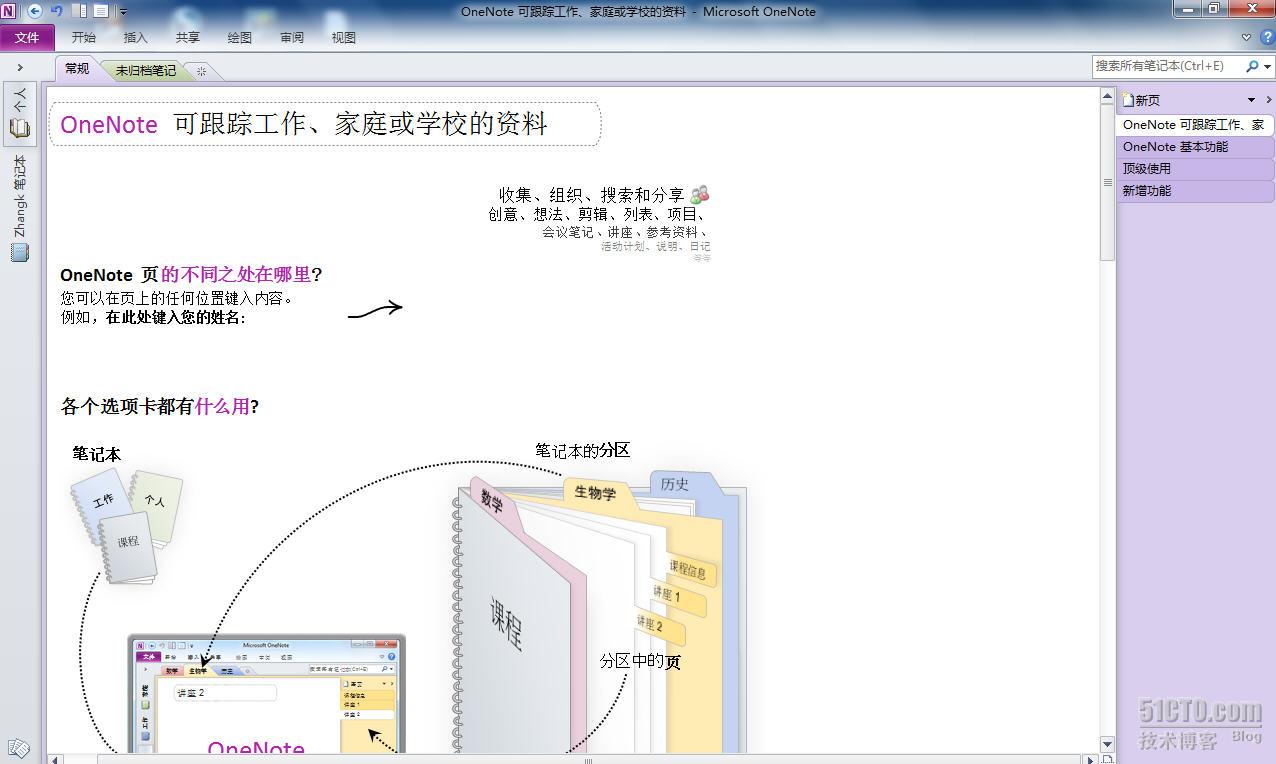This screenshot has height=764, width=1276.
Task: Switch to the 视图 ribbon tab
Action: pos(343,37)
